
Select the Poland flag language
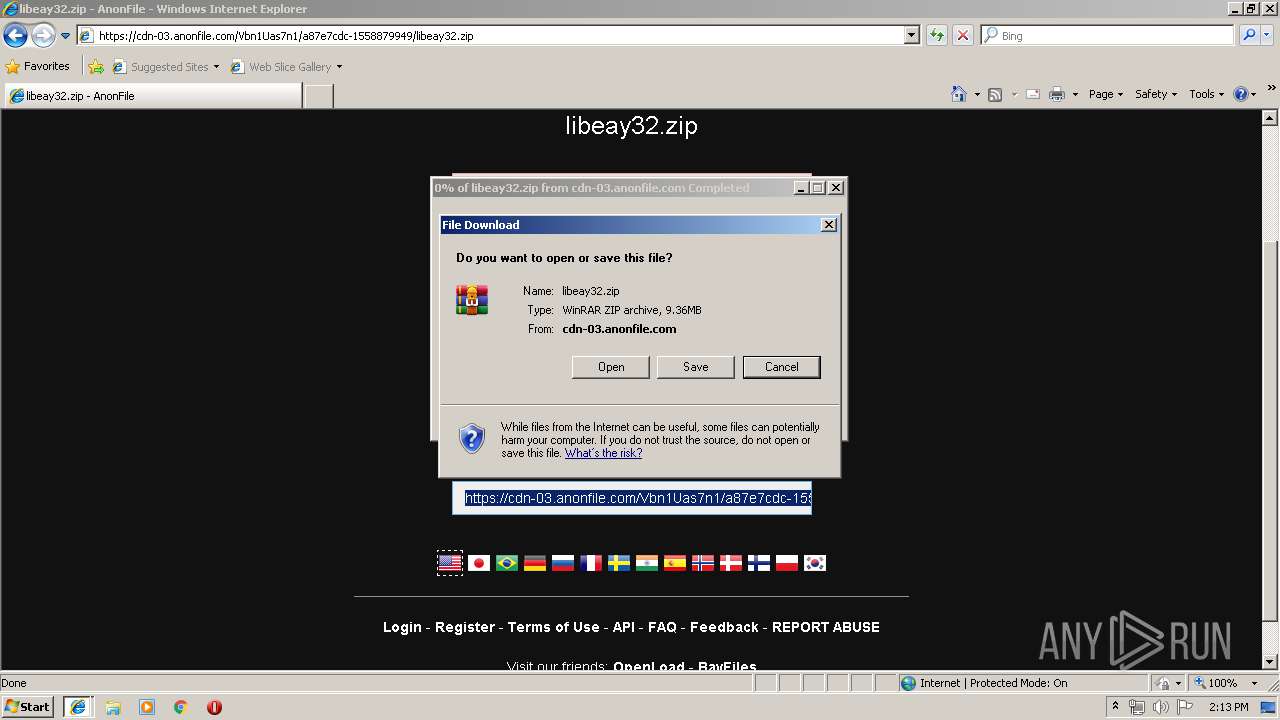coord(787,563)
